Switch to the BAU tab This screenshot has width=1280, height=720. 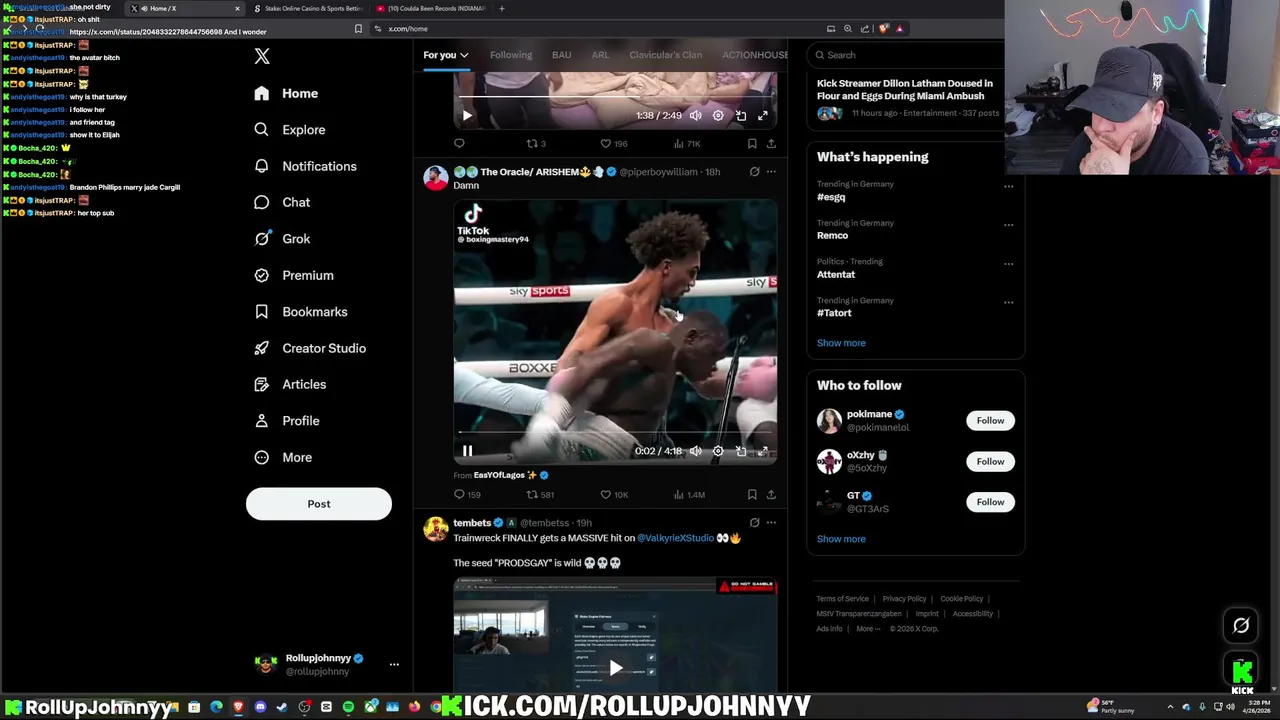[562, 55]
